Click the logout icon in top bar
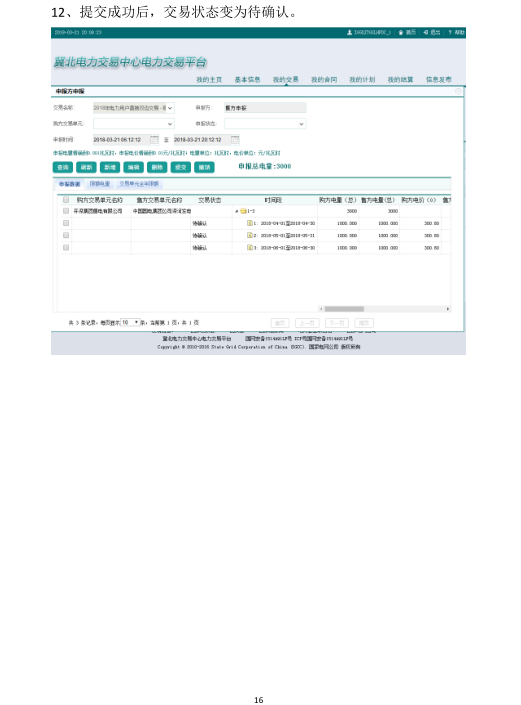Viewport: 521px width, 705px height. 426,32
